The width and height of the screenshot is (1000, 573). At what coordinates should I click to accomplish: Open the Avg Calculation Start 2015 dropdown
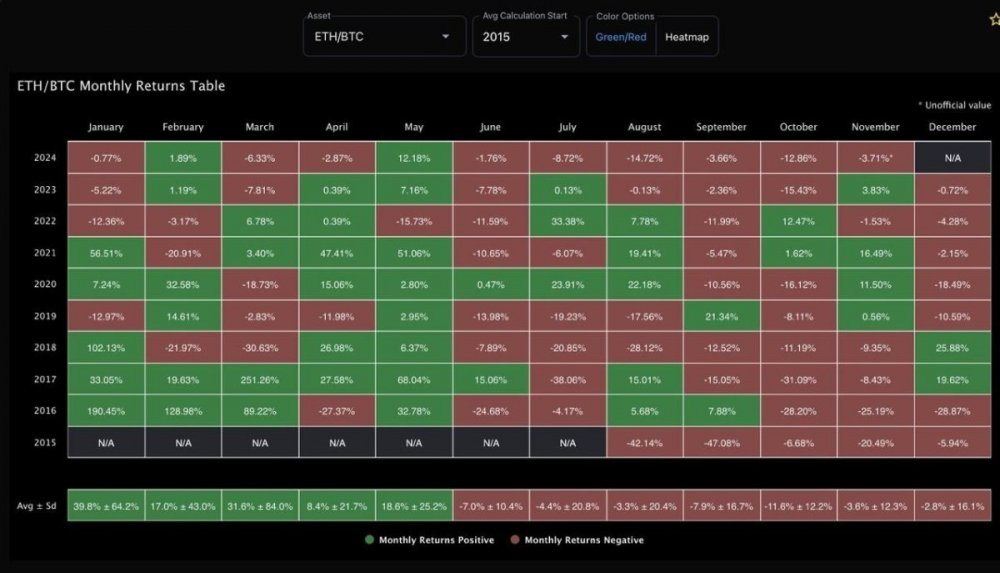click(x=524, y=36)
